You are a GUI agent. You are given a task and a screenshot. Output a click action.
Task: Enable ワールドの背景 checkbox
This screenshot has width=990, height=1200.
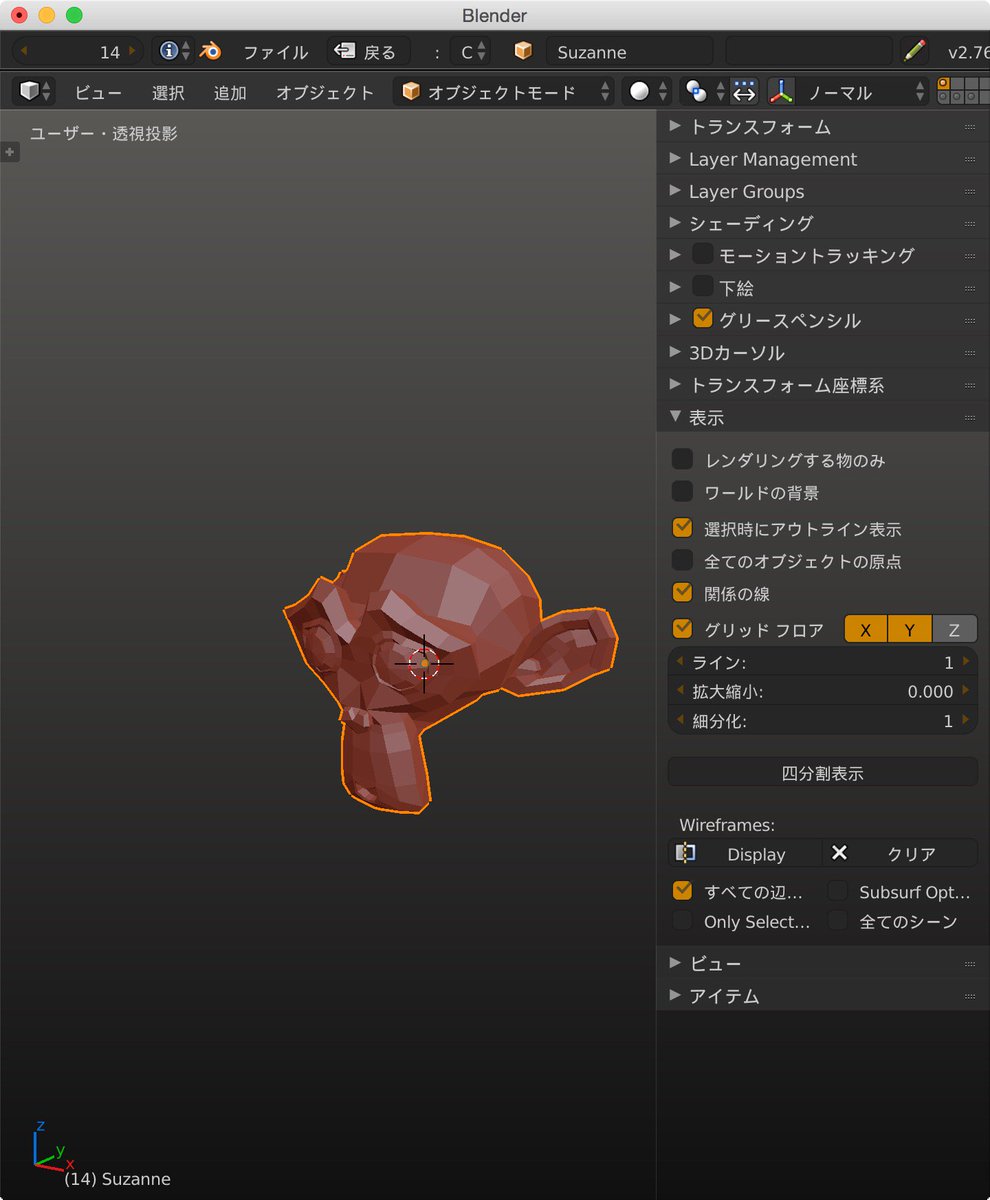[x=682, y=491]
